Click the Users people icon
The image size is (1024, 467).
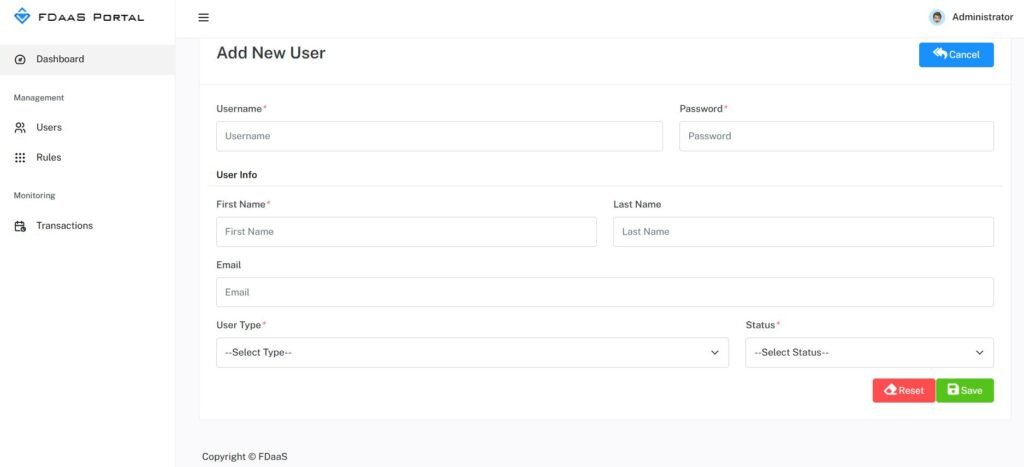20,128
